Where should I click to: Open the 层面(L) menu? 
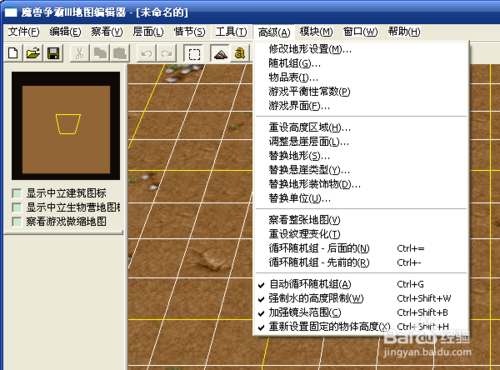point(148,32)
